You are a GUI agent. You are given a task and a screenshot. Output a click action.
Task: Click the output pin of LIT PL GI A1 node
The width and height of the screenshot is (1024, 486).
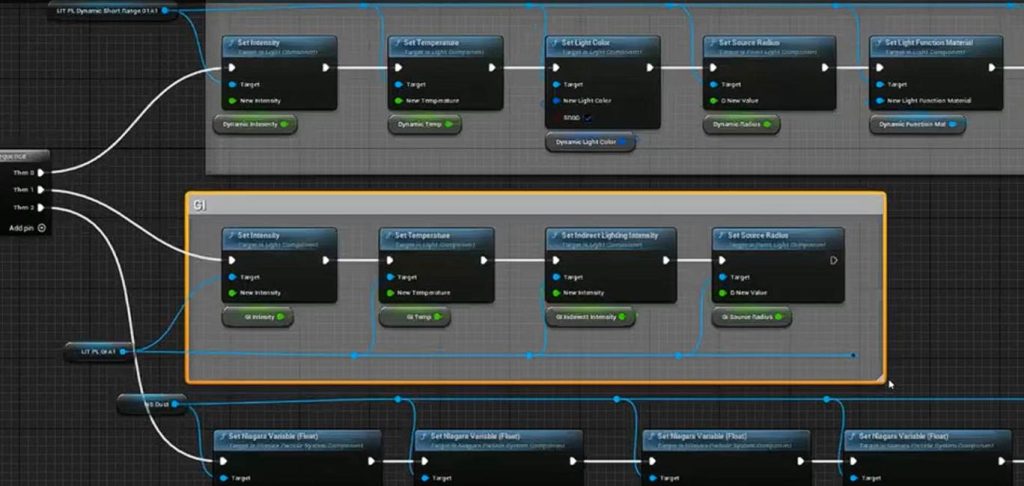[x=135, y=351]
